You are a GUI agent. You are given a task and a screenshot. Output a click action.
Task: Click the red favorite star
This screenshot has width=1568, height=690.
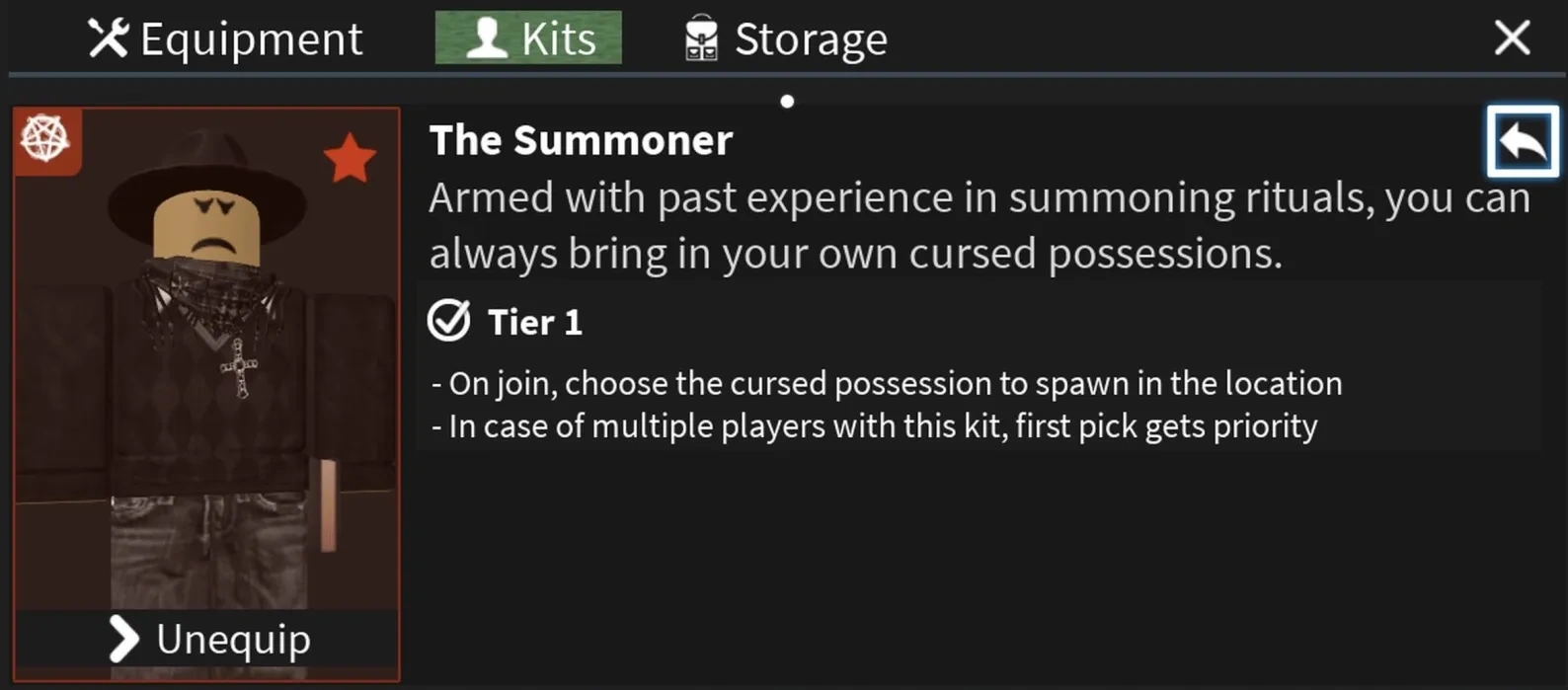tap(350, 160)
